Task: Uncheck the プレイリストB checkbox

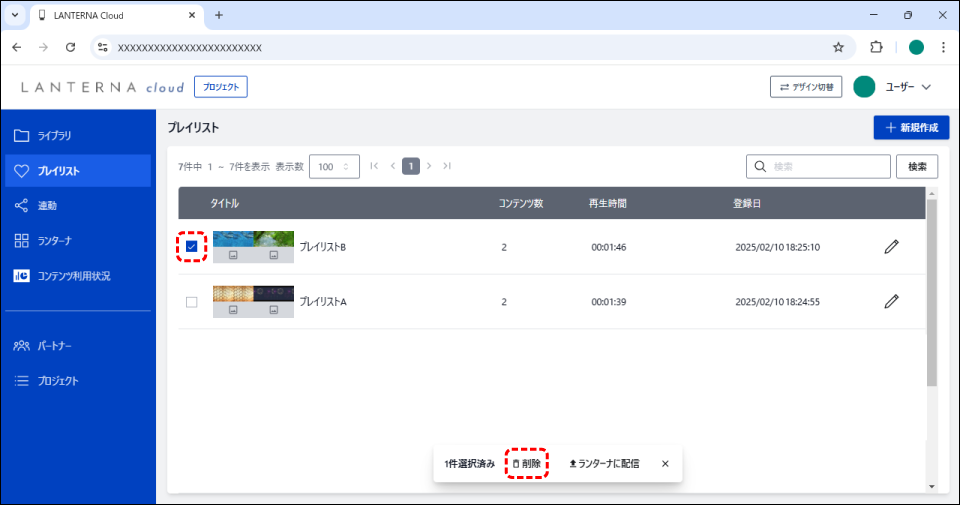Action: click(192, 247)
